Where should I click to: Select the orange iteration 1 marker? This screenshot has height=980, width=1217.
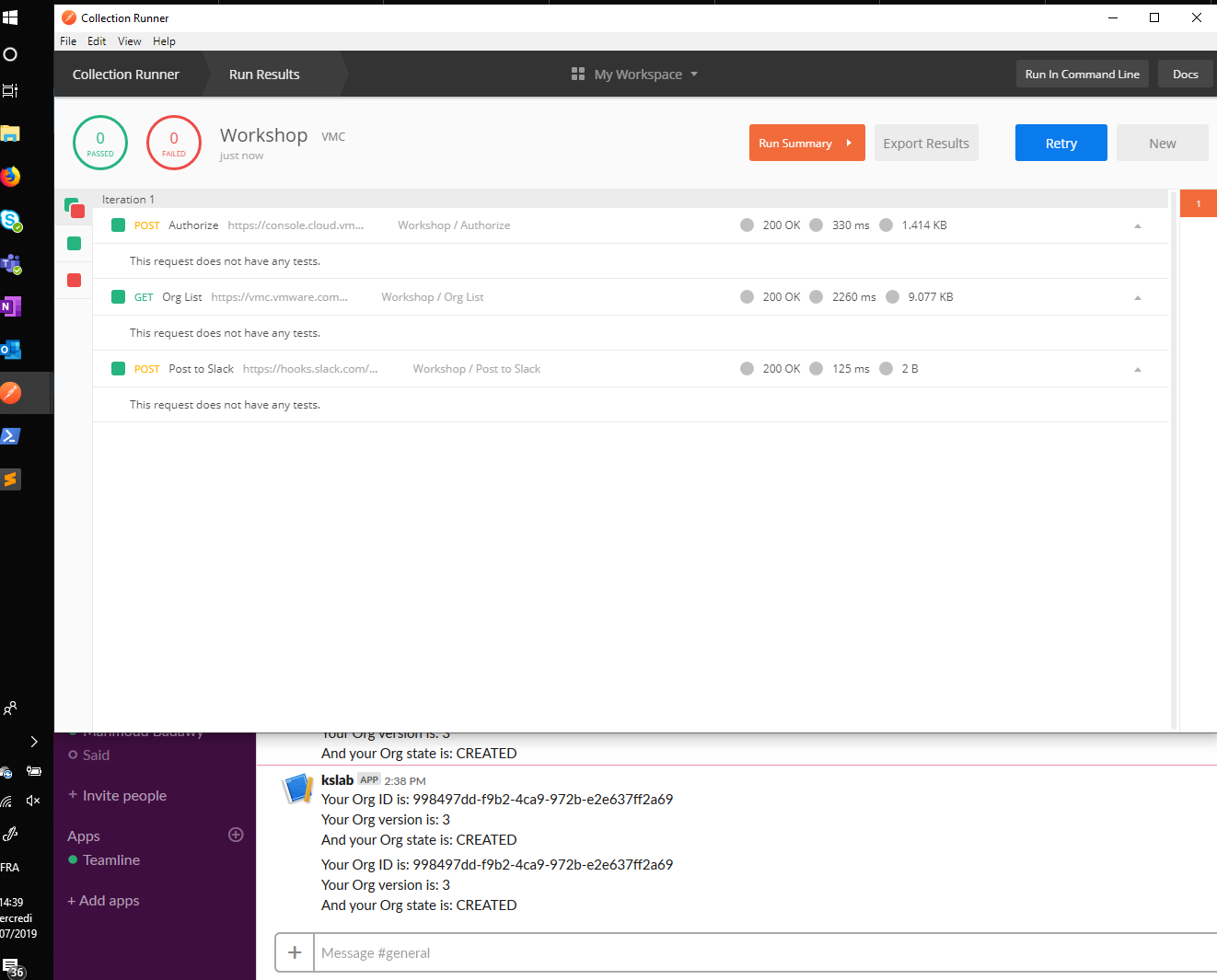pos(1198,203)
